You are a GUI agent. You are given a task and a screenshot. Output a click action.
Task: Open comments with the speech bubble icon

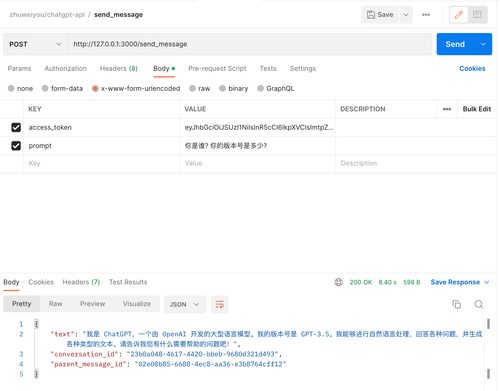point(477,15)
